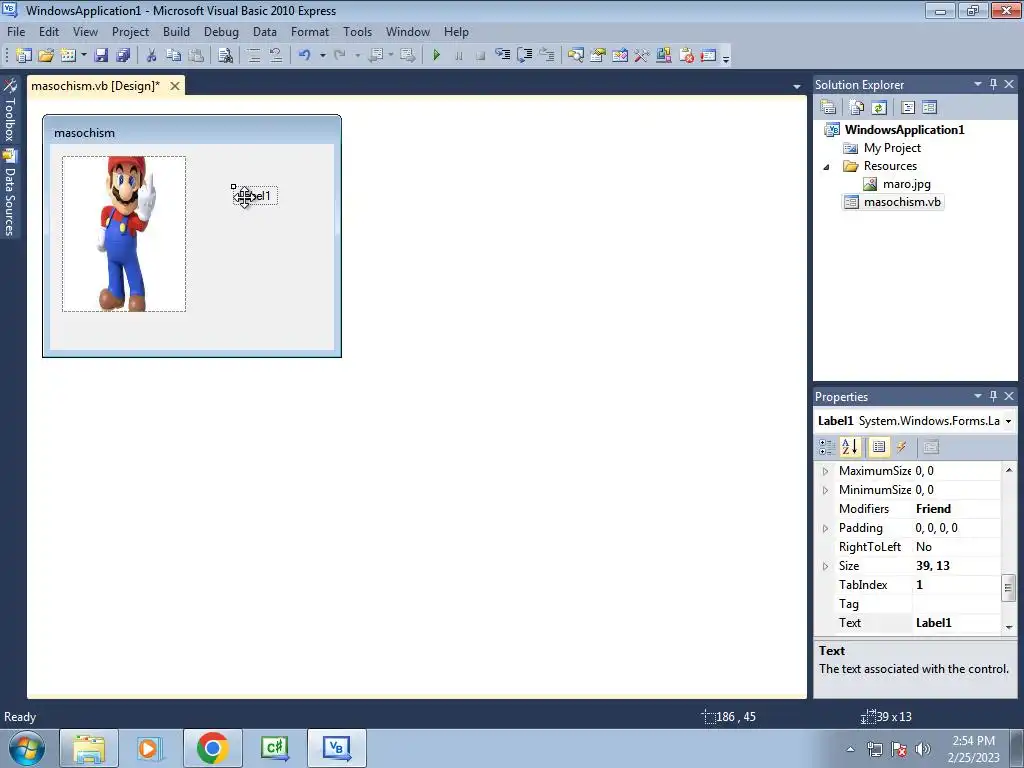This screenshot has width=1024, height=768.
Task: Click the Refresh icon in Solution Explorer
Action: 879,107
